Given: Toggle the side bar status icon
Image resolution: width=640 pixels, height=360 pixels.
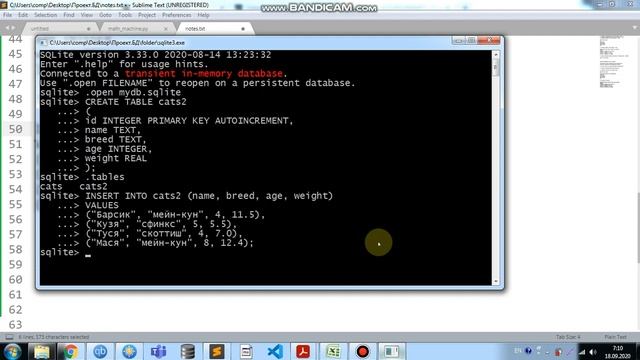Looking at the screenshot, I should tap(9, 337).
